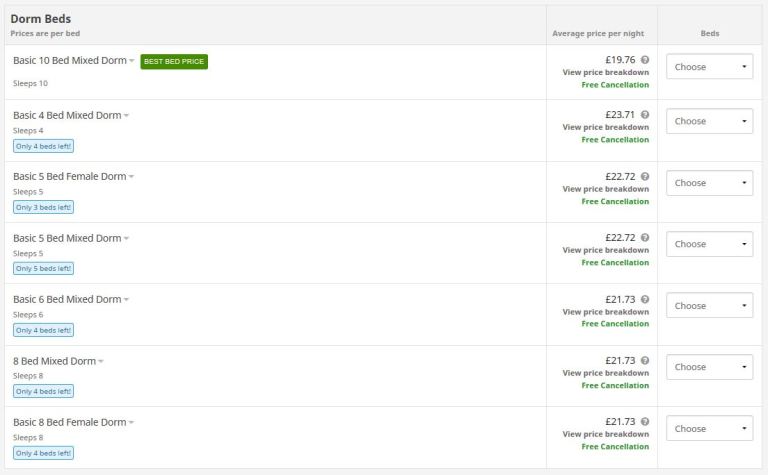Click the info icon beside the £19.76 price
The height and width of the screenshot is (475, 768).
pyautogui.click(x=645, y=60)
